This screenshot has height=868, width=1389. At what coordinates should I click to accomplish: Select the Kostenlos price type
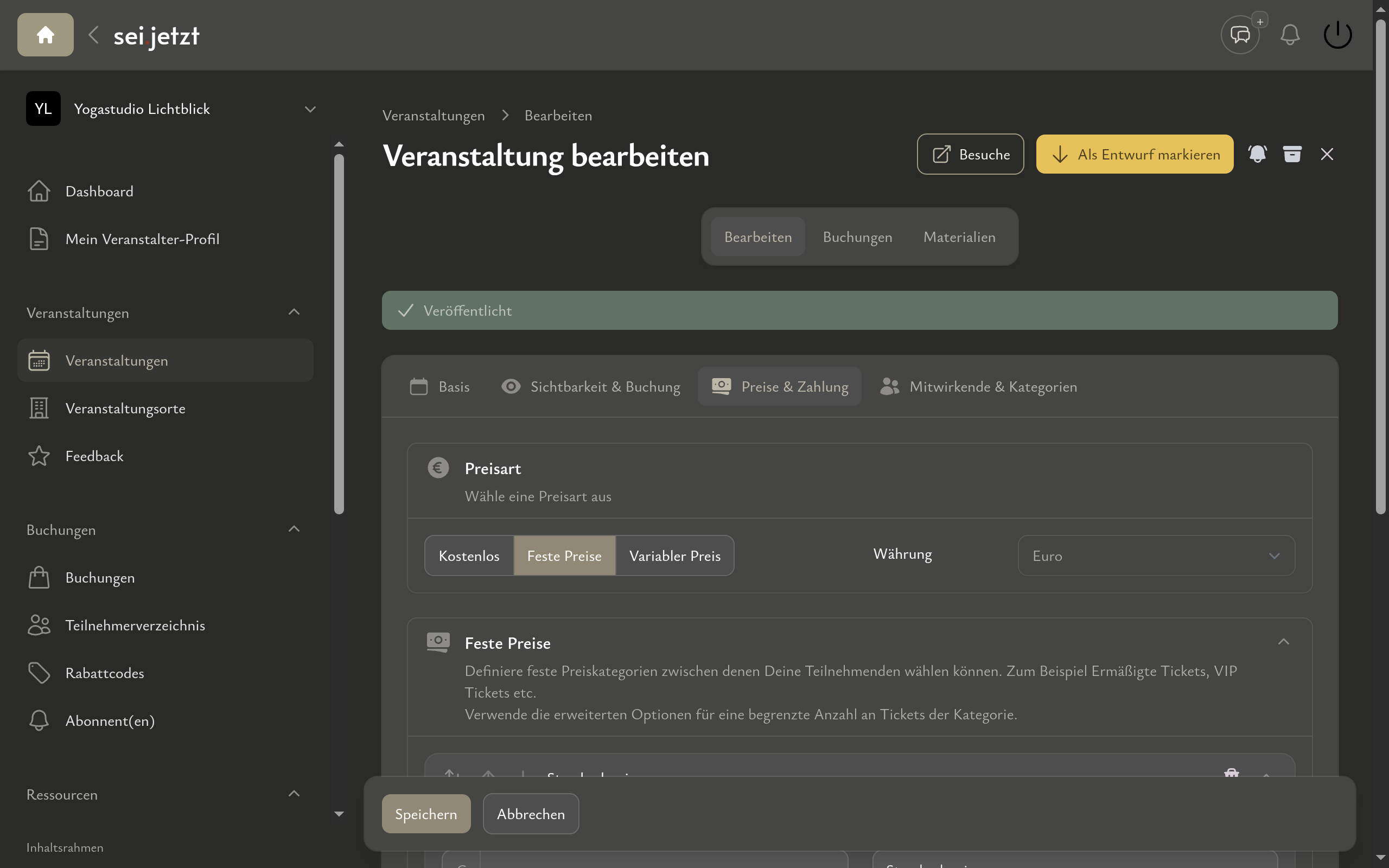coord(469,555)
